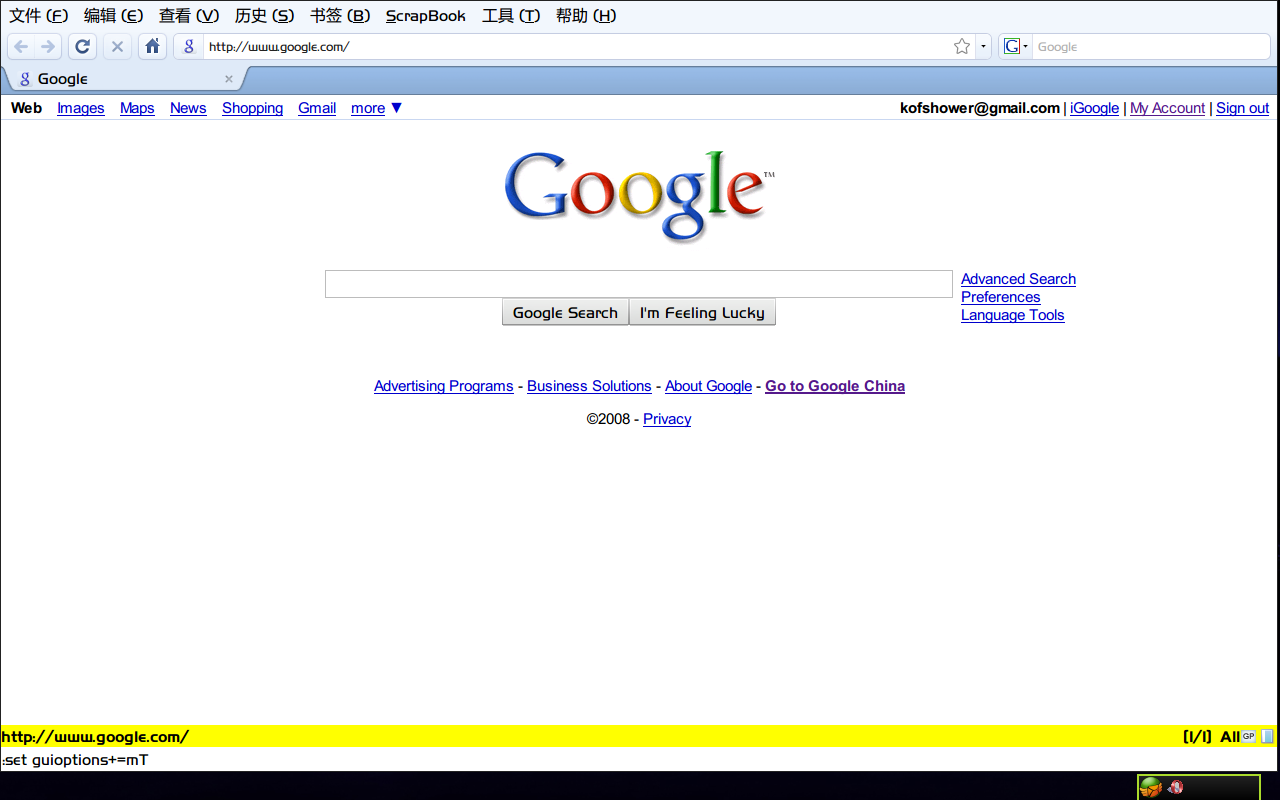Reload the current page

[83, 47]
